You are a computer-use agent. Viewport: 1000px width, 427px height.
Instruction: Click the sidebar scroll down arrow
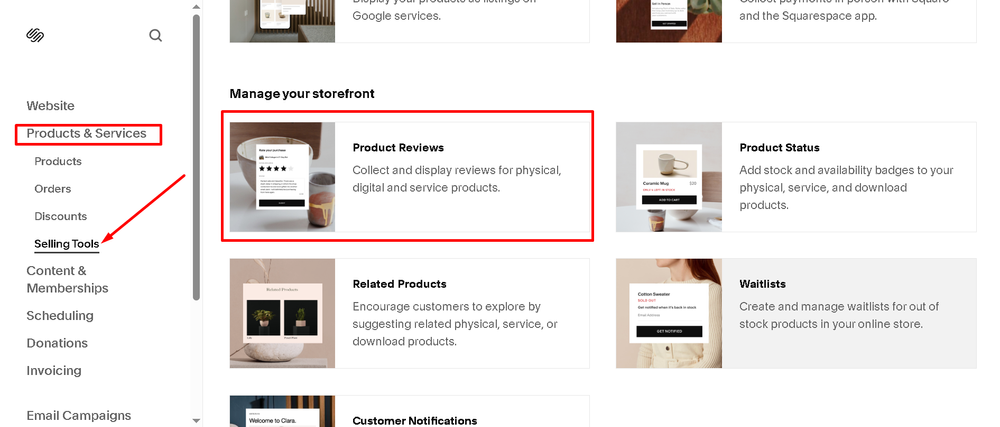pyautogui.click(x=196, y=421)
